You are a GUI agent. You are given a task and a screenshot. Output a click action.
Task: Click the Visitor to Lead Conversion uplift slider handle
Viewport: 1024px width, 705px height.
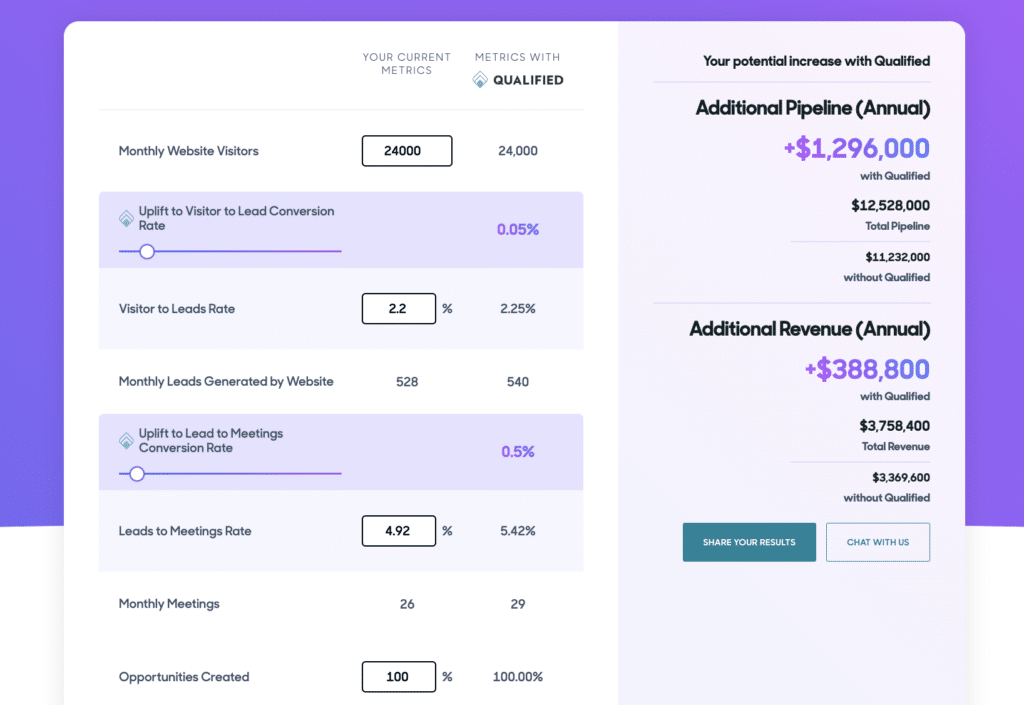147,251
